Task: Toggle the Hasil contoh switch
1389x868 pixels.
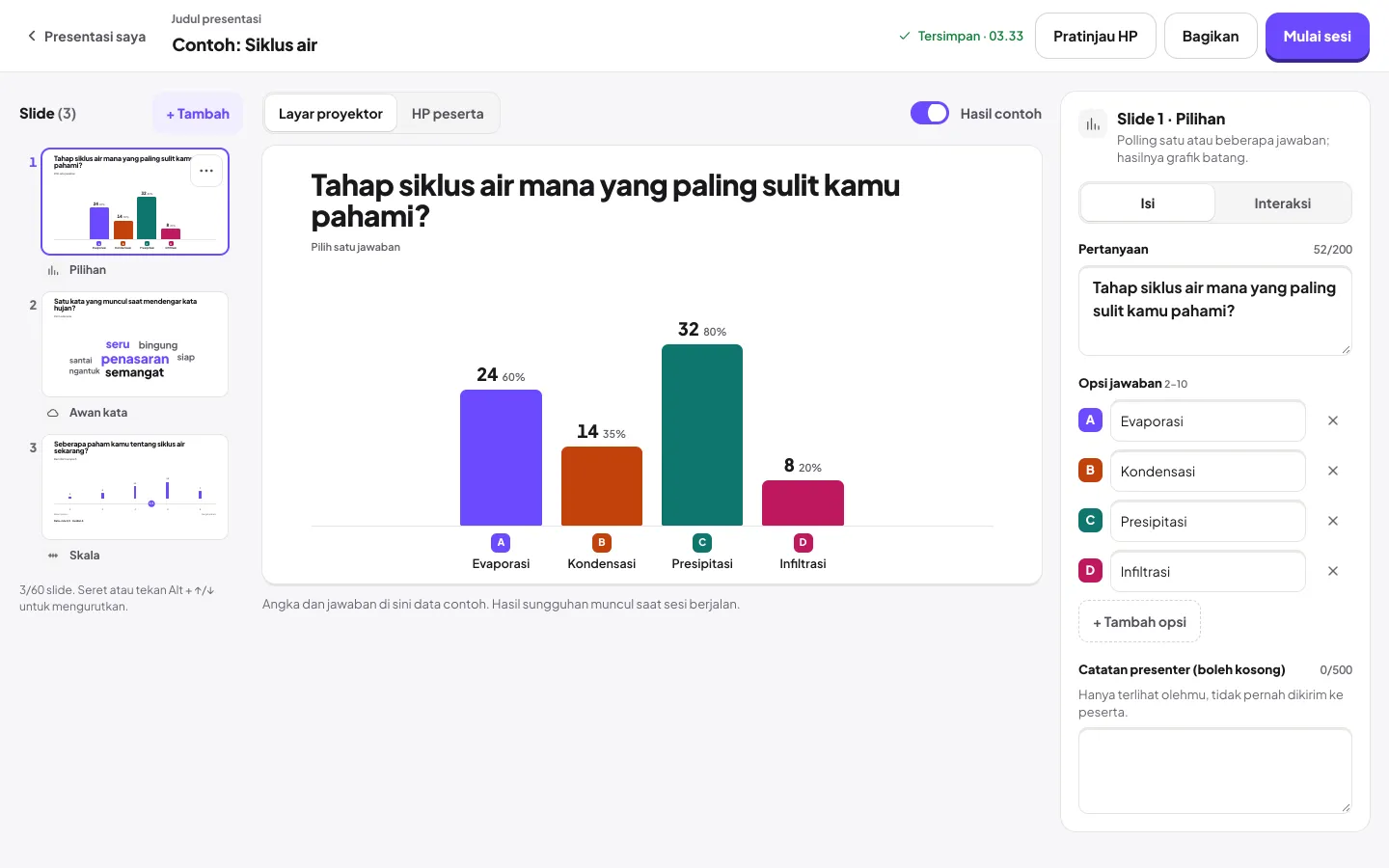Action: point(930,114)
